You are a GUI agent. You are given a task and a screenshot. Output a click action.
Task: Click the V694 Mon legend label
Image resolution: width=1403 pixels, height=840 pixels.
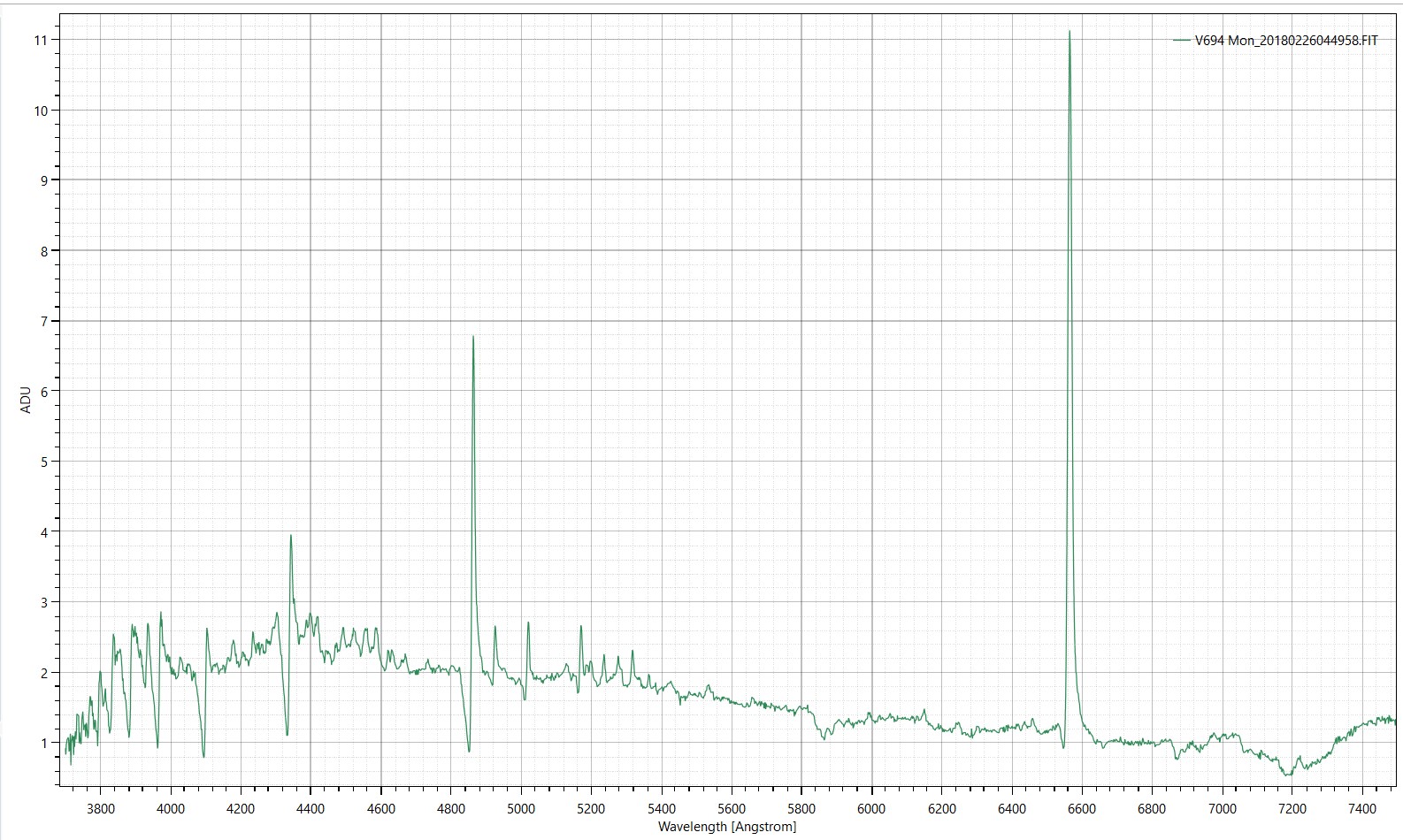1285,41
